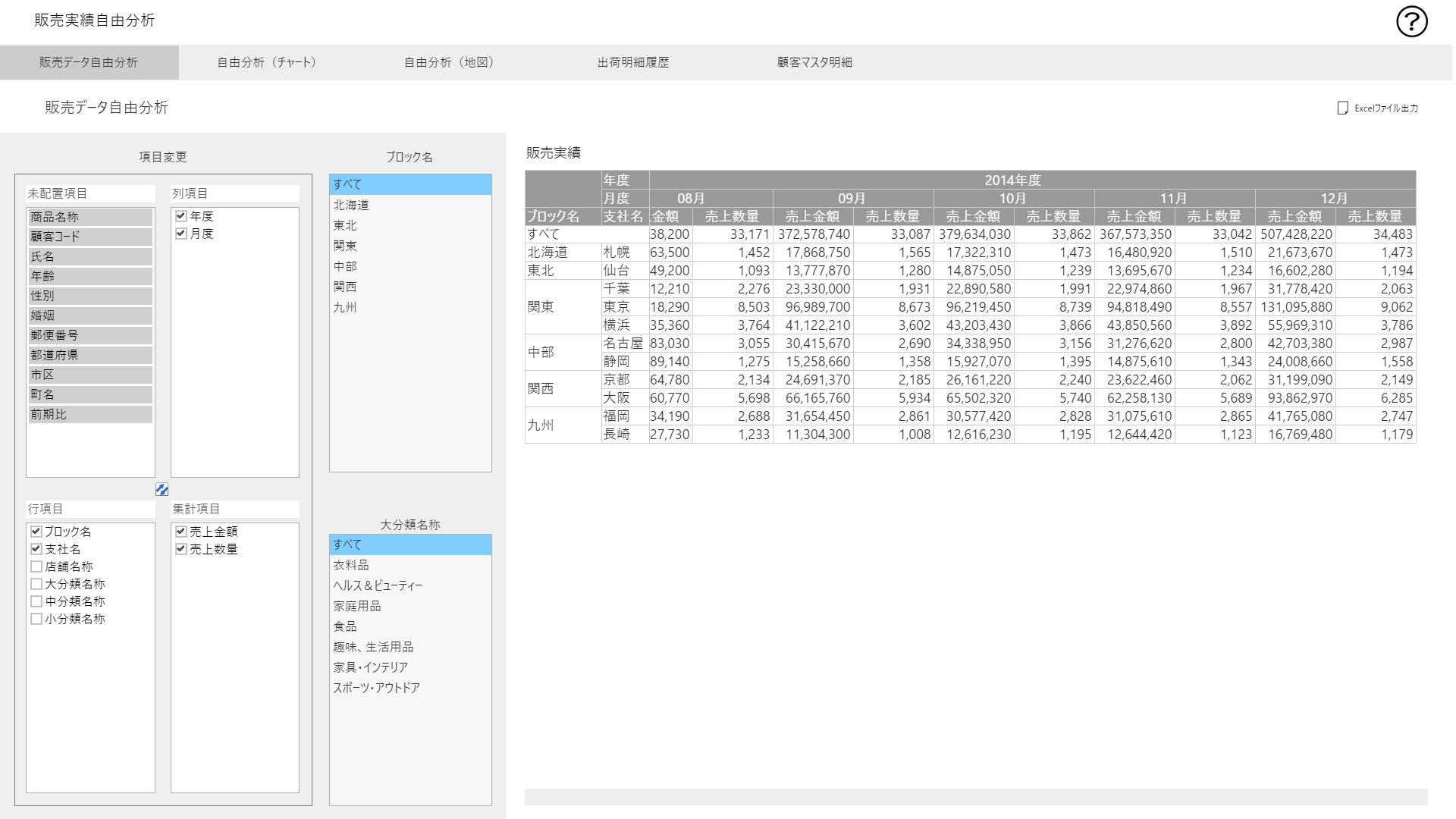The height and width of the screenshot is (819, 1456).
Task: Click the Excel file output icon
Action: pos(1342,108)
